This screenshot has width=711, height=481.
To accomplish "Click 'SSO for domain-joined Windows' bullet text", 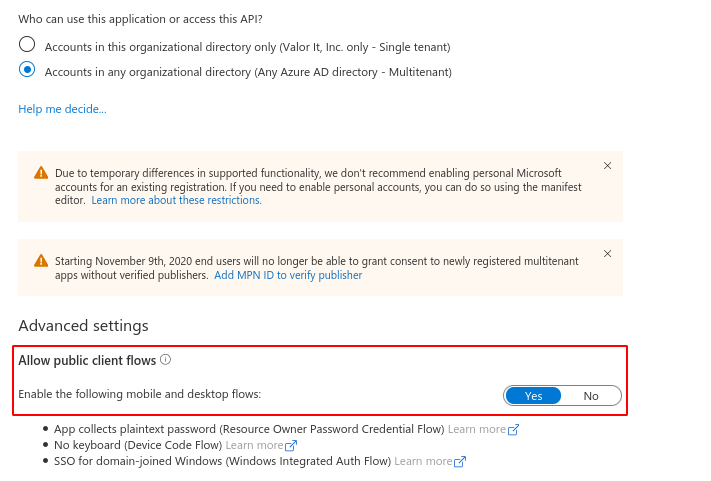I will (223, 462).
